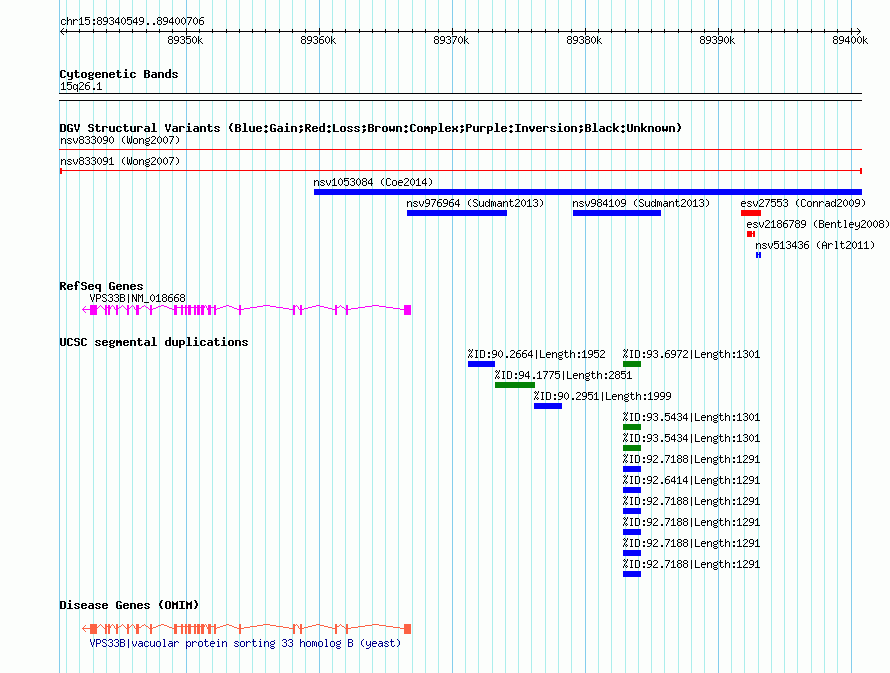Click the %ID:93.6972|Length:1301 label

click(691, 355)
